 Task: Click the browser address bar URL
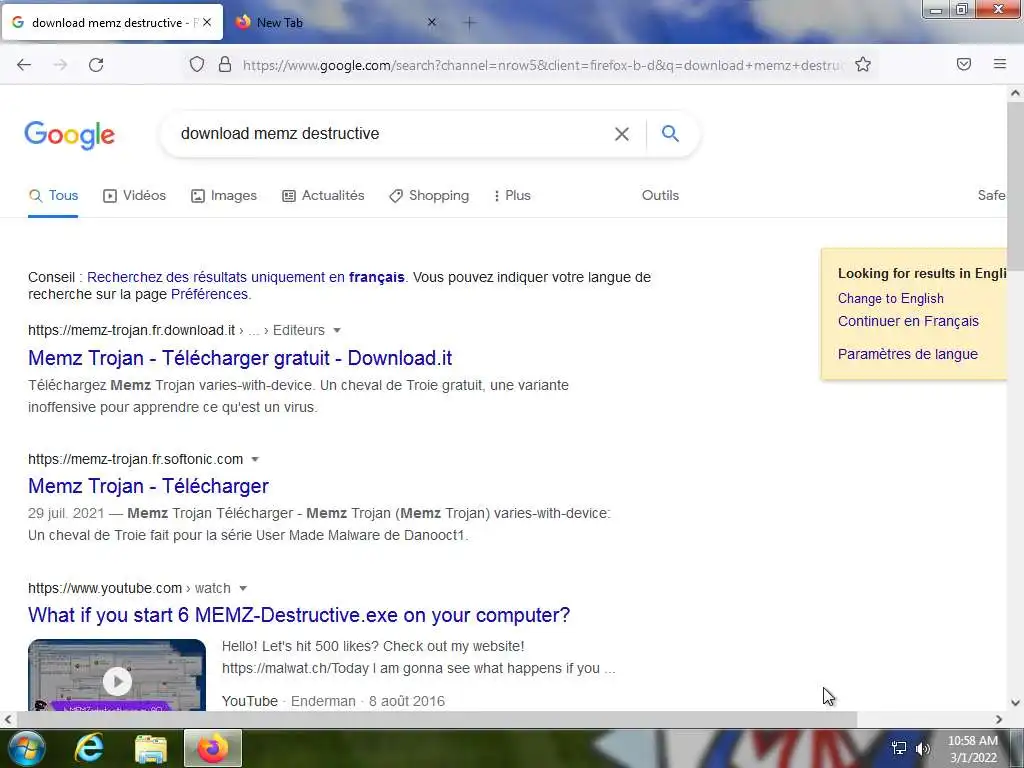pos(542,65)
